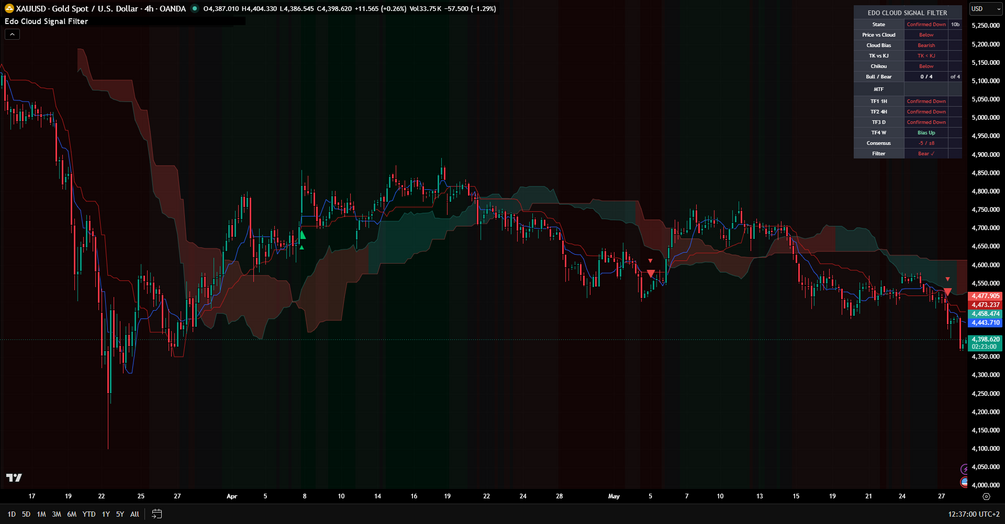Click Chikou row label
Viewport: 1005px width, 524px height.
[x=879, y=66]
